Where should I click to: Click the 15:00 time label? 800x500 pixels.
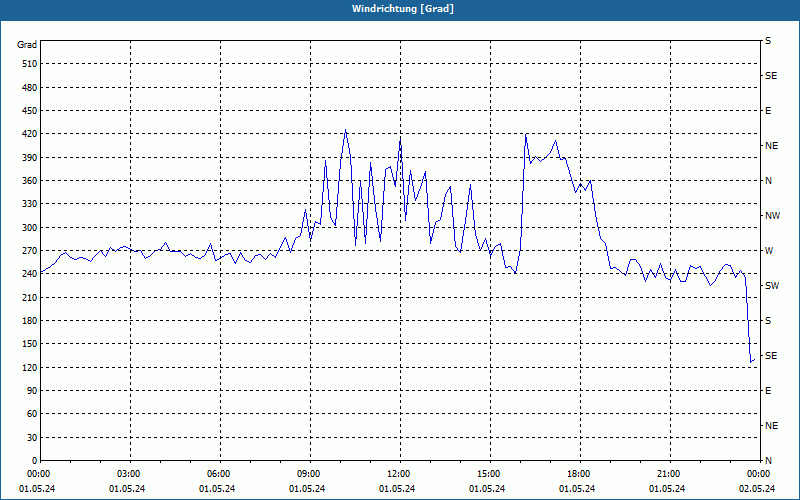488,474
